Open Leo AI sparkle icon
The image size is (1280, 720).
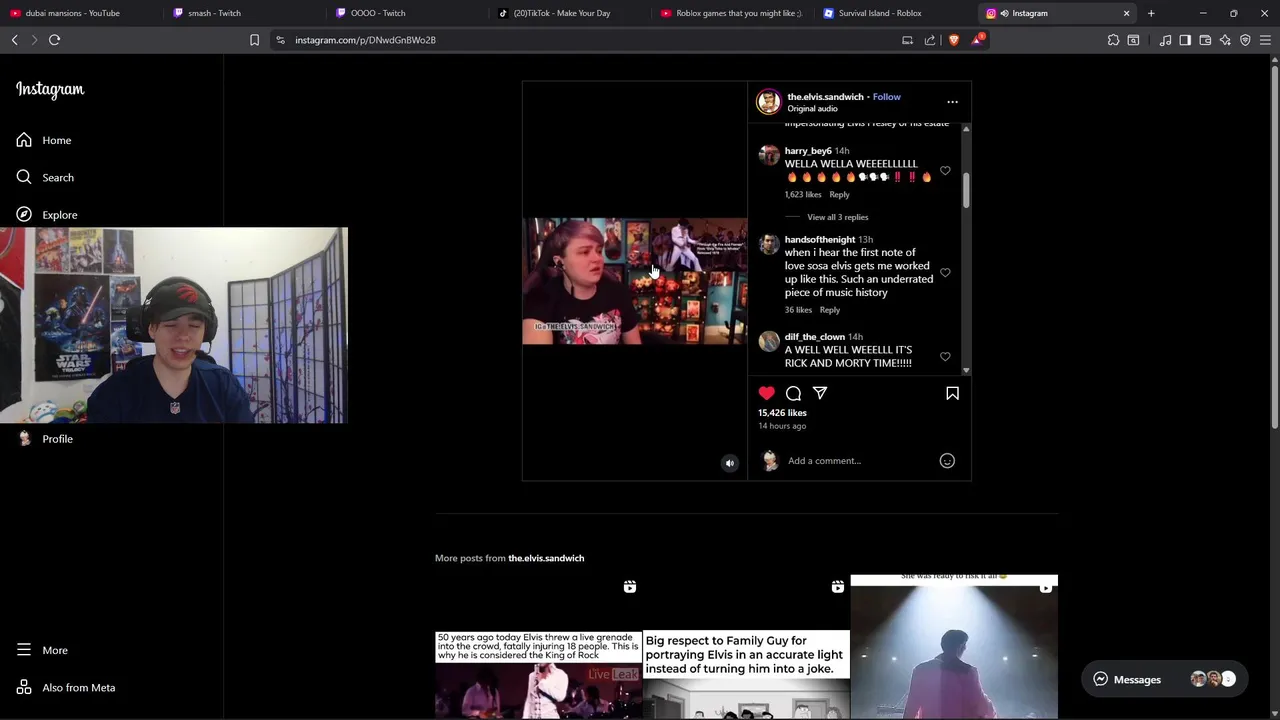coord(1225,40)
